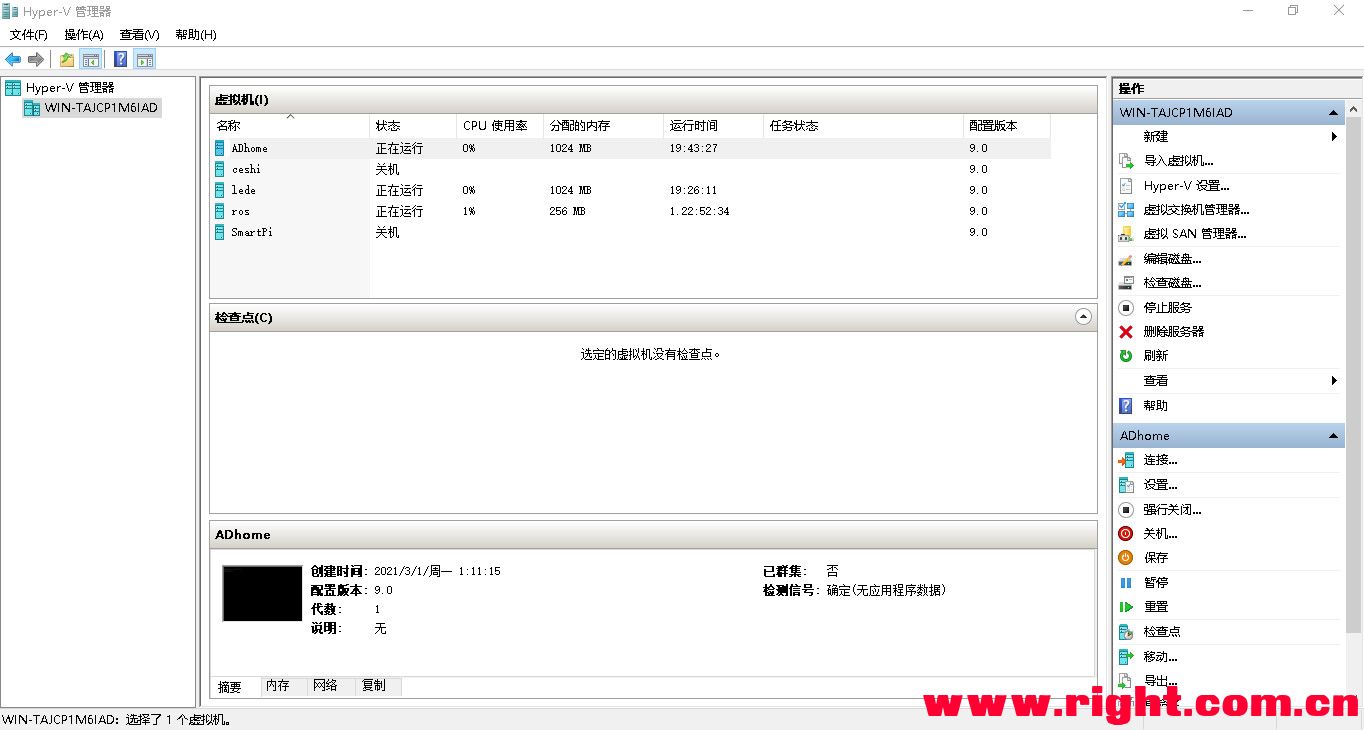The image size is (1364, 730).
Task: Click the 停止服务 stop icon
Action: (1126, 308)
